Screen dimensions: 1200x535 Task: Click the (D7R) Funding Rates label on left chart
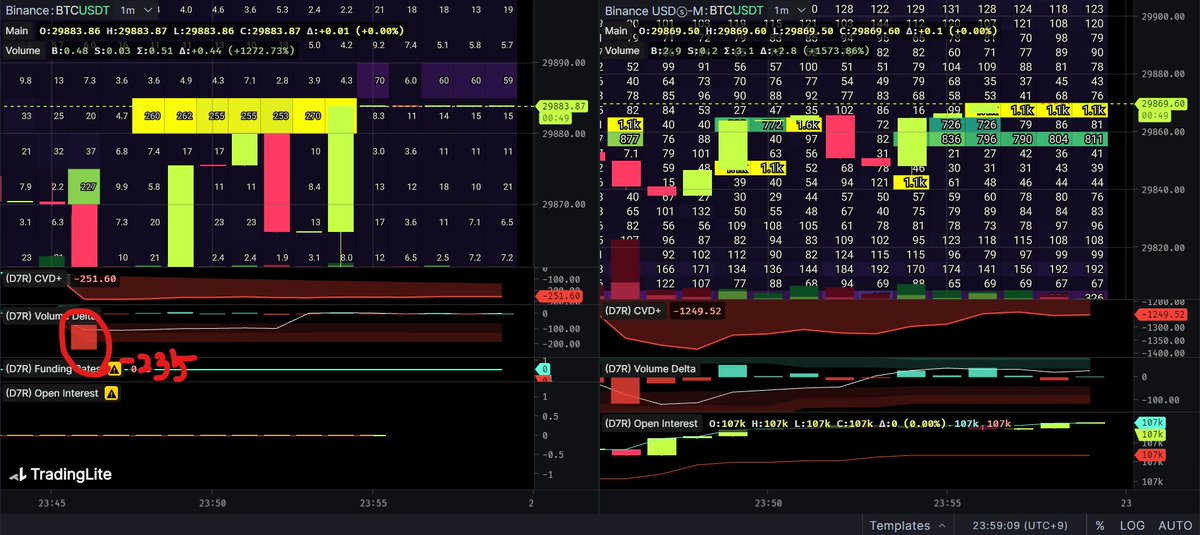(x=52, y=369)
